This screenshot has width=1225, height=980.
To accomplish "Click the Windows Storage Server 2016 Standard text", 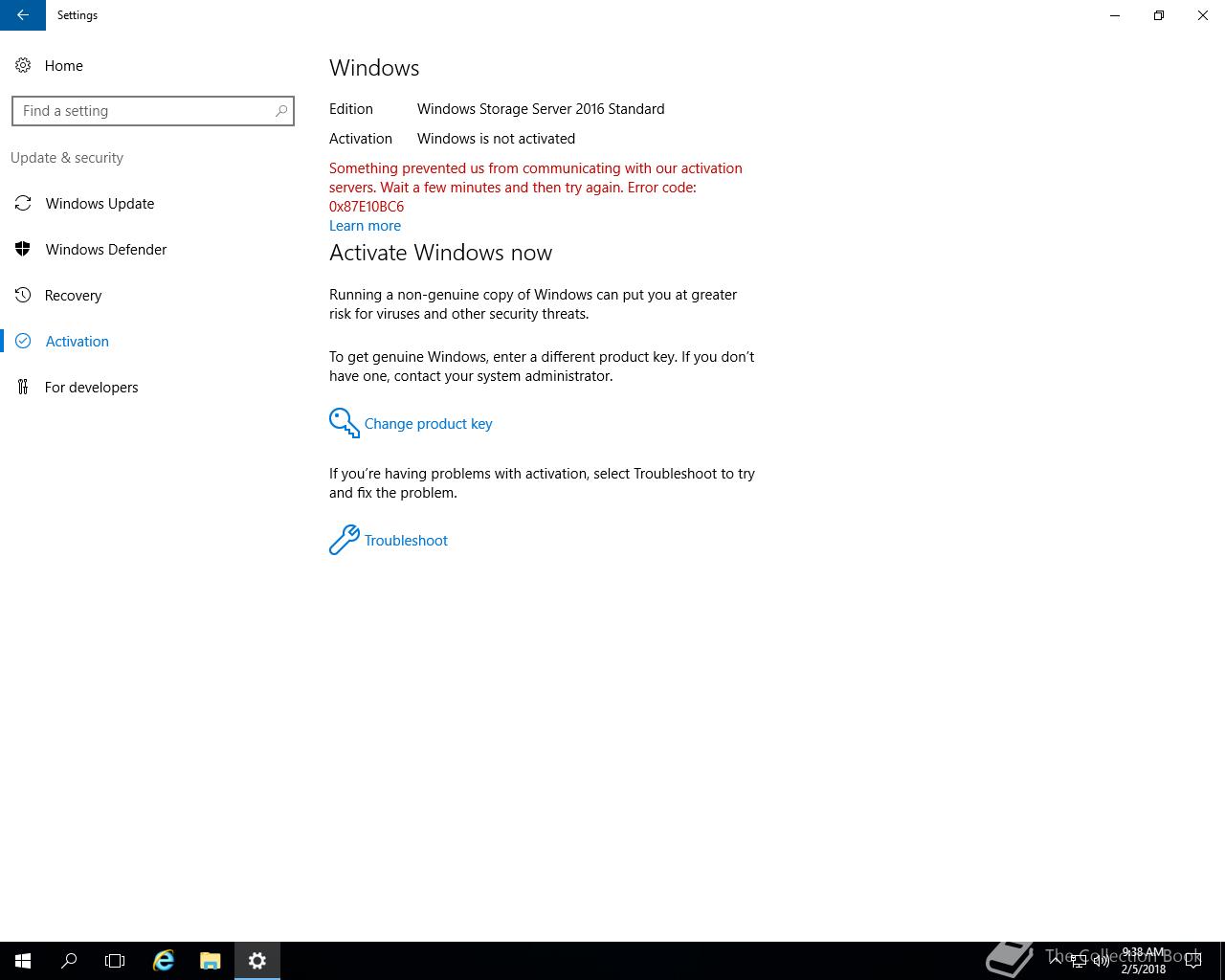I will (541, 109).
